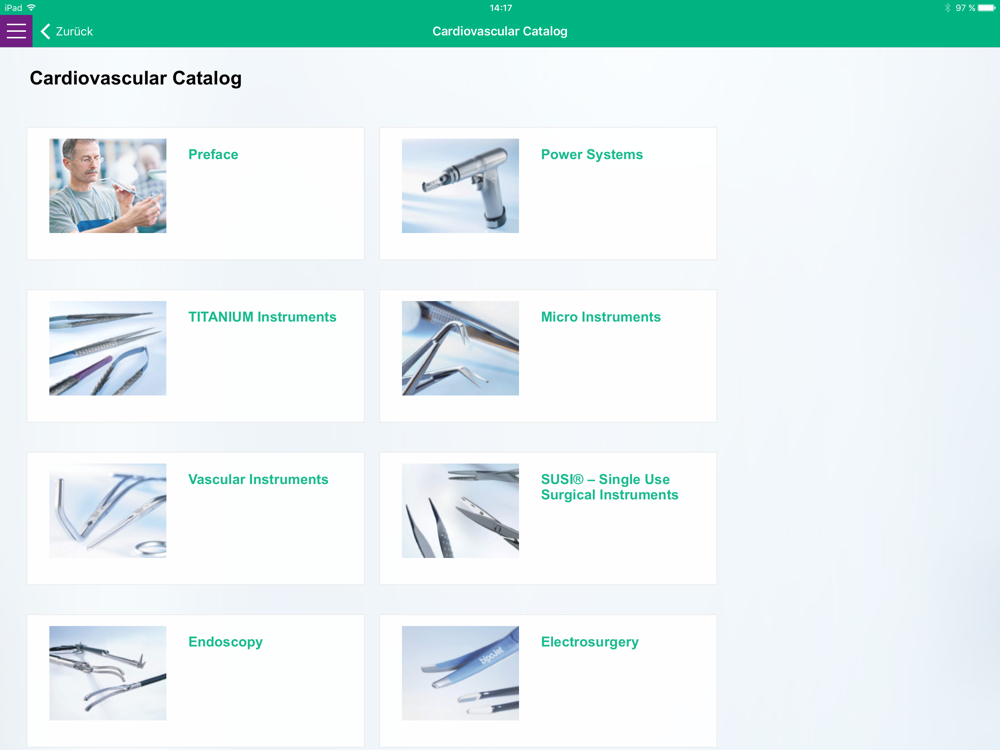Open the TITANIUM Instruments thumbnail
The width and height of the screenshot is (1000, 750).
(108, 348)
